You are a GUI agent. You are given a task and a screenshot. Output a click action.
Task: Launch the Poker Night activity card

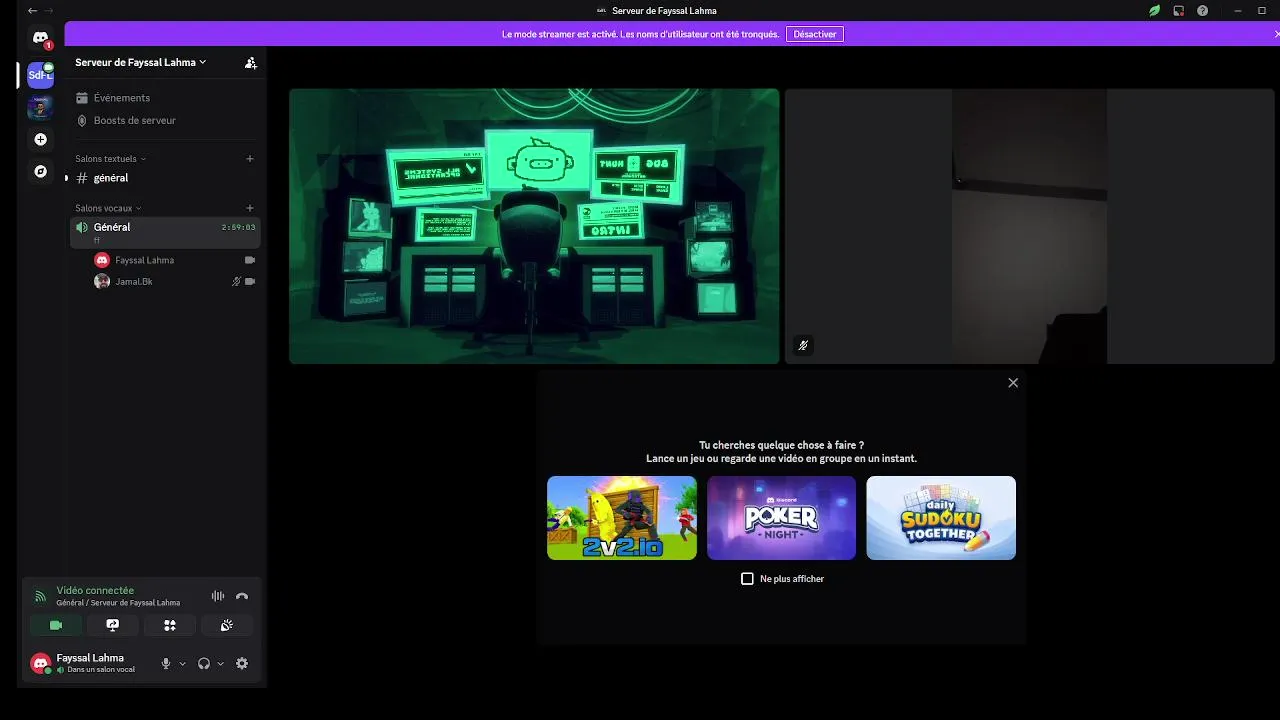[782, 518]
